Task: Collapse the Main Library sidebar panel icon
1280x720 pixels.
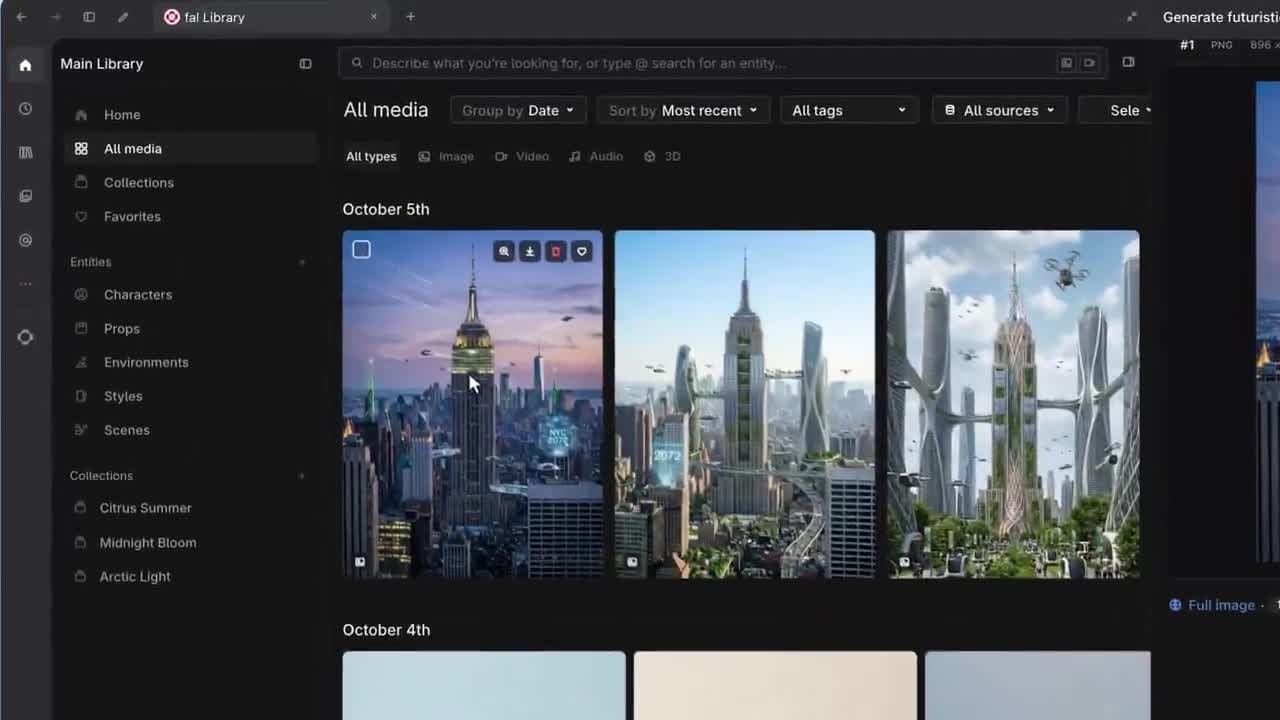Action: click(305, 64)
